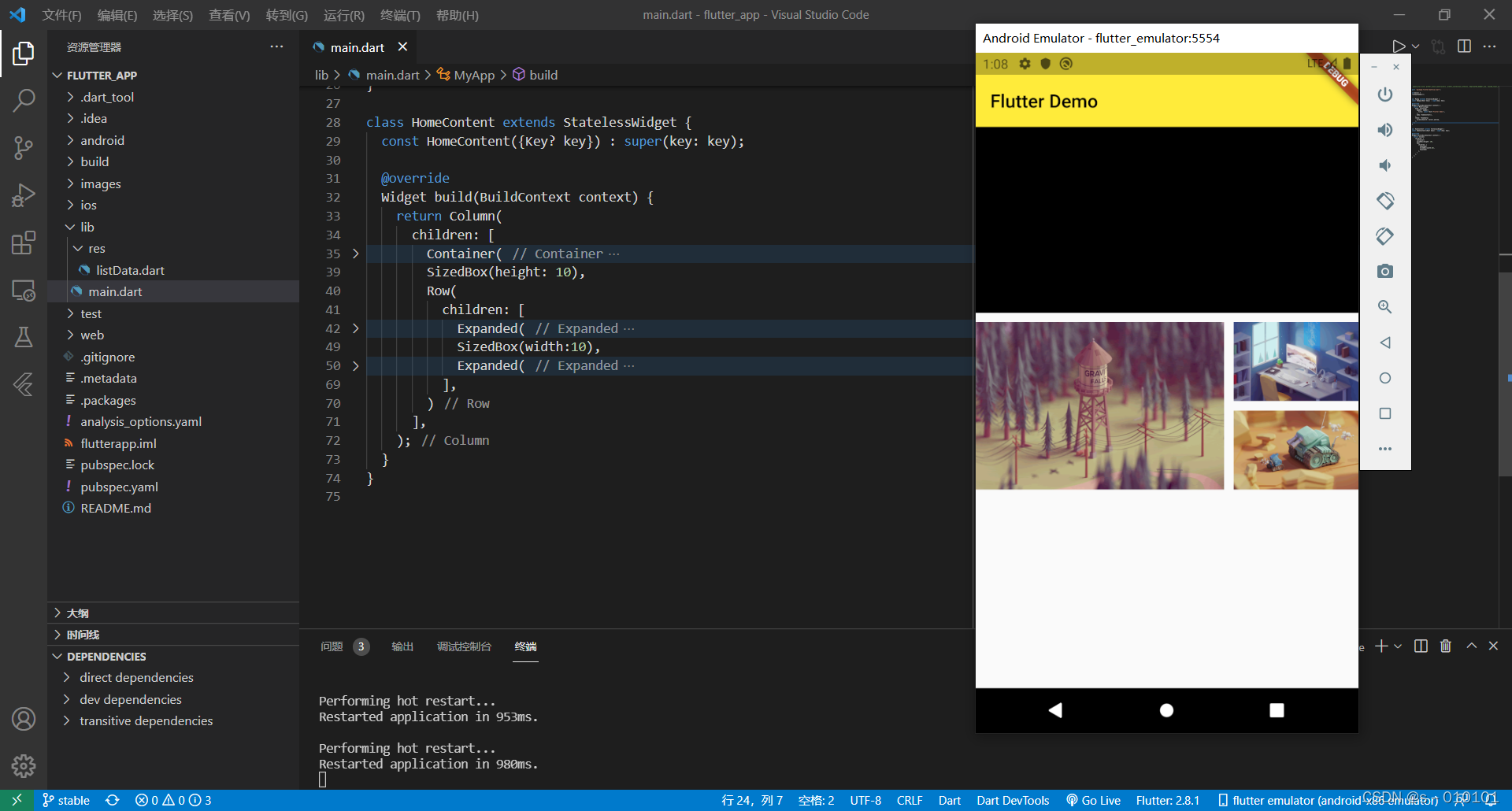
Task: Rotate the emulator left
Action: (x=1385, y=201)
